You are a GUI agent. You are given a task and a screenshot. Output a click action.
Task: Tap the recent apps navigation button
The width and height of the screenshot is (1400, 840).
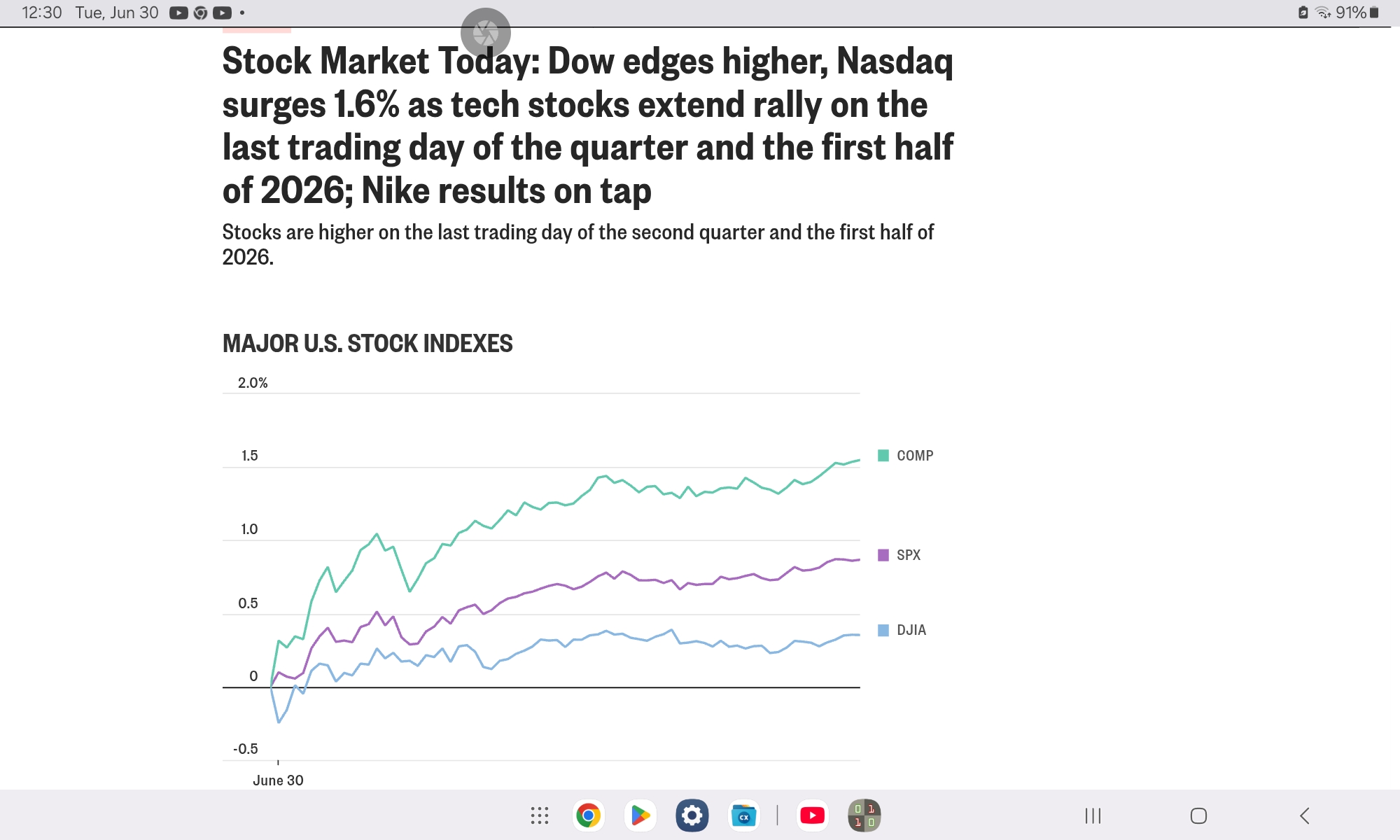(1093, 815)
